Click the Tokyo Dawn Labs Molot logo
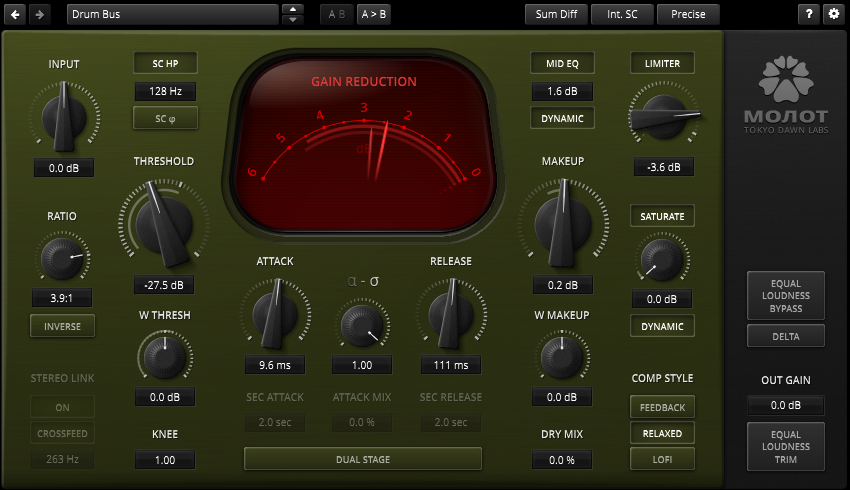The image size is (850, 490). 785,95
